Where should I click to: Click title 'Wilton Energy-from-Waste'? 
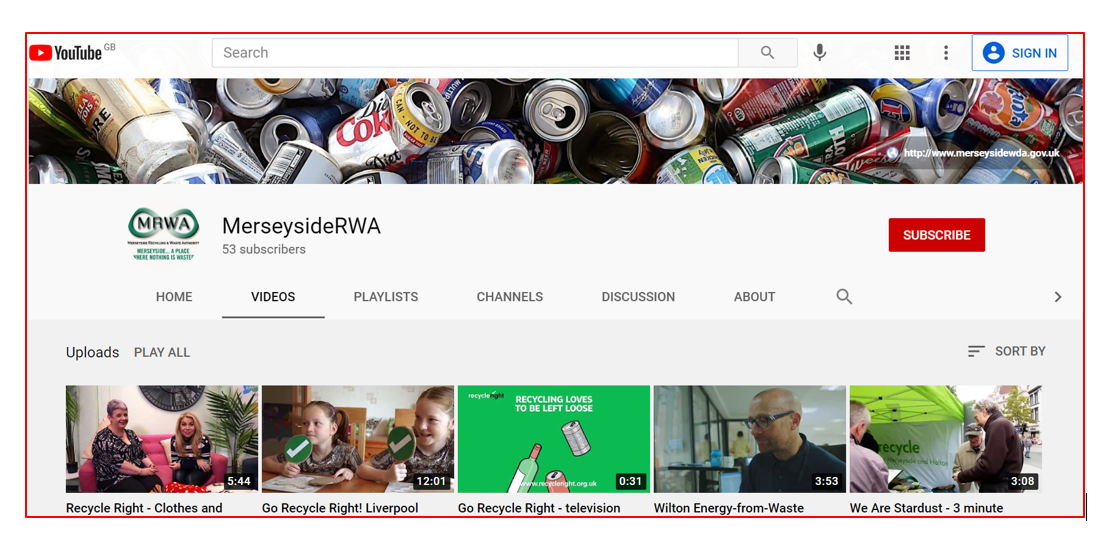(729, 508)
